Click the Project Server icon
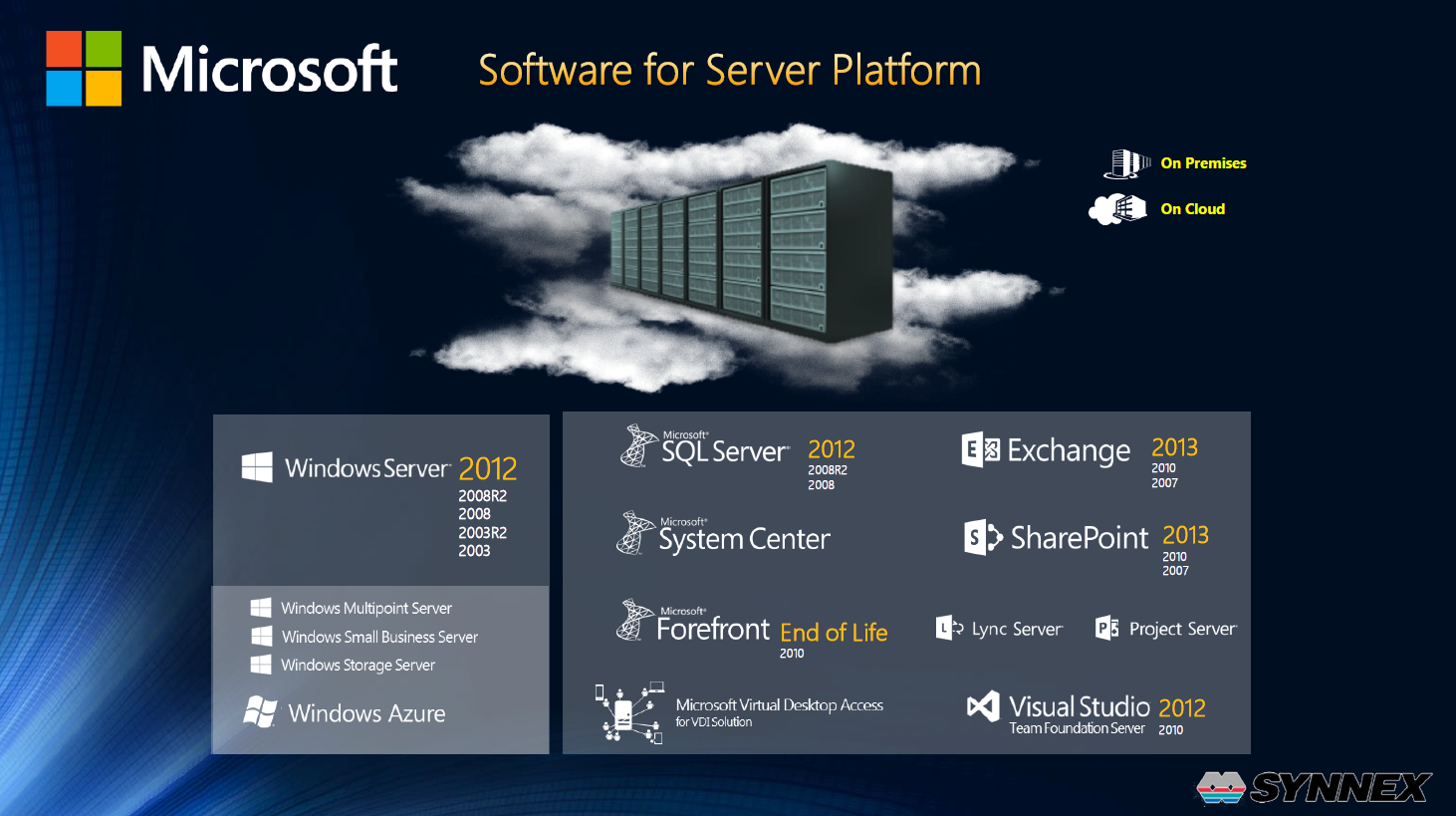This screenshot has width=1456, height=816. click(1106, 628)
